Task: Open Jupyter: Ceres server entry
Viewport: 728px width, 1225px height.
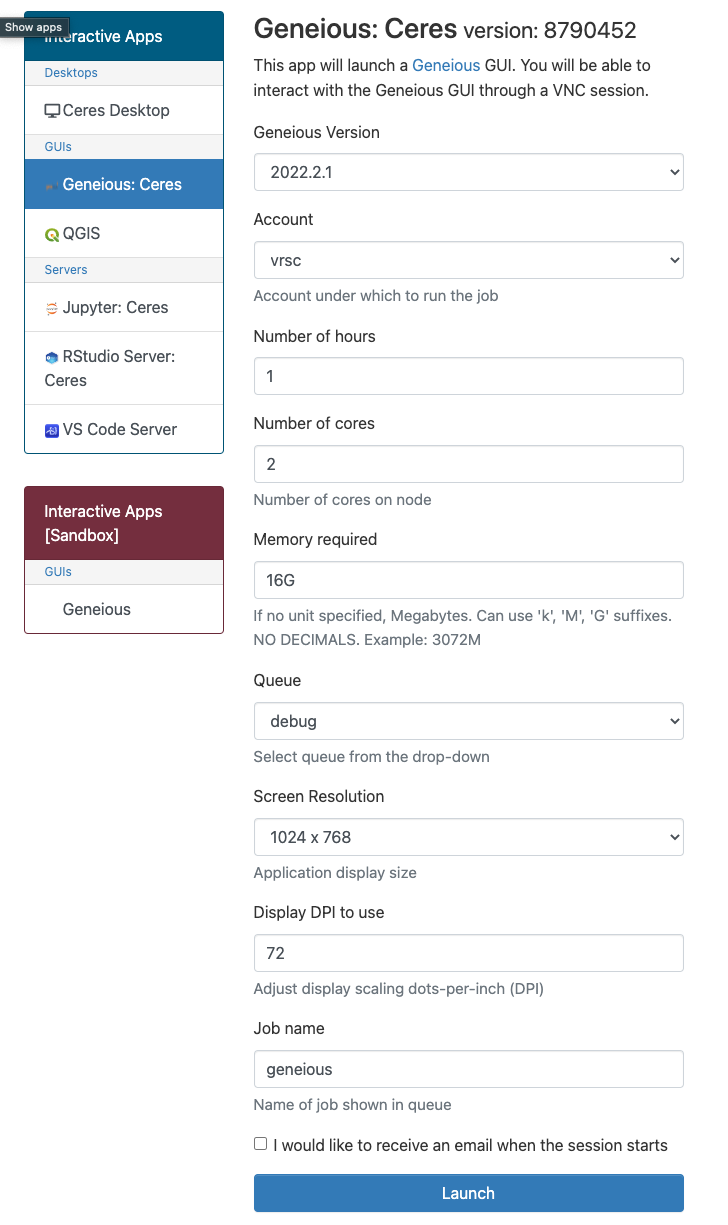Action: tap(124, 307)
